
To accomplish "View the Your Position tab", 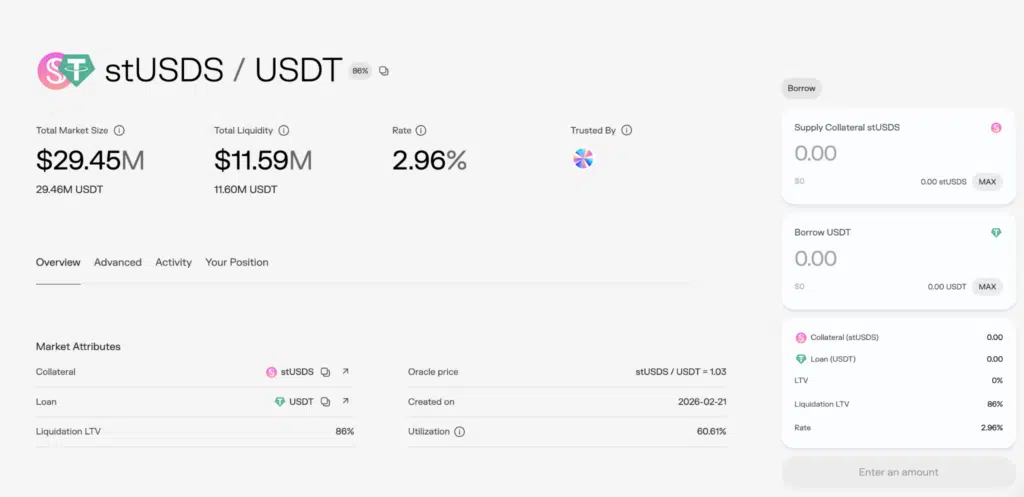I will point(237,262).
